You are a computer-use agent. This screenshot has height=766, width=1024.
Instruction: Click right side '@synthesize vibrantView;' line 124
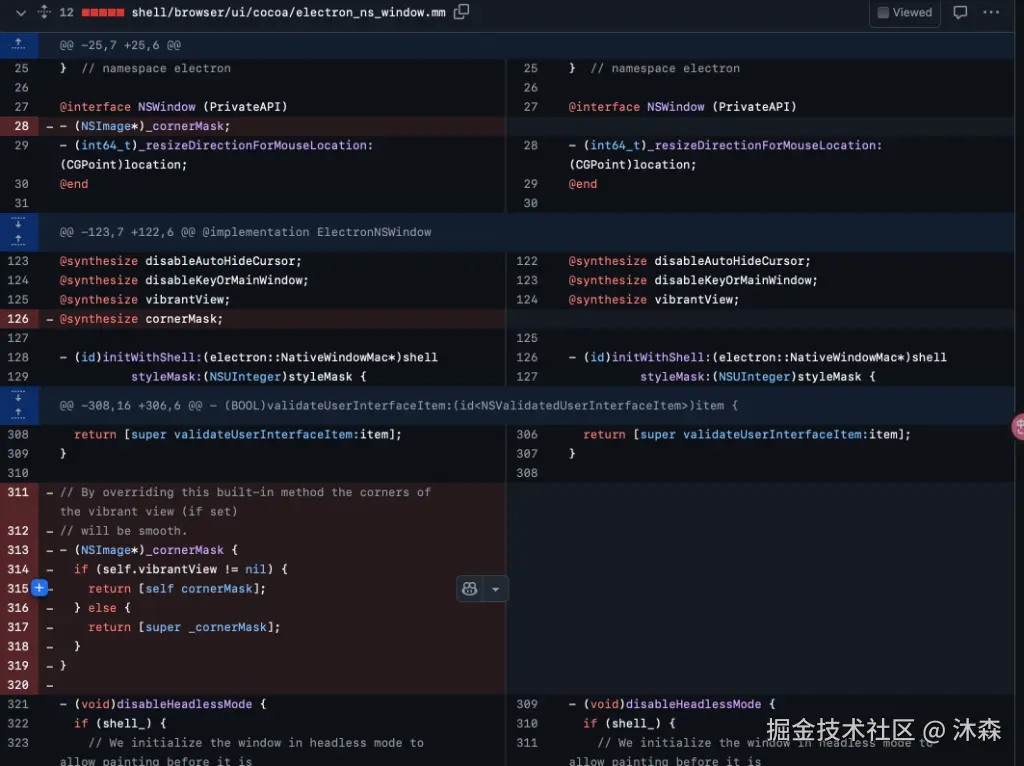[654, 300]
